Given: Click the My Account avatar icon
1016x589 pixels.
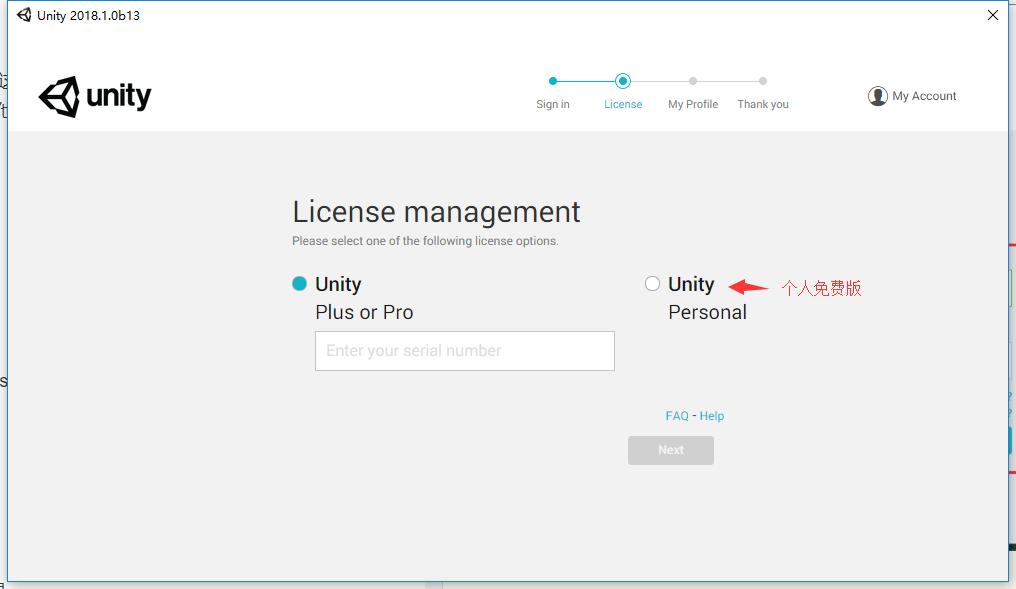Looking at the screenshot, I should [x=877, y=96].
